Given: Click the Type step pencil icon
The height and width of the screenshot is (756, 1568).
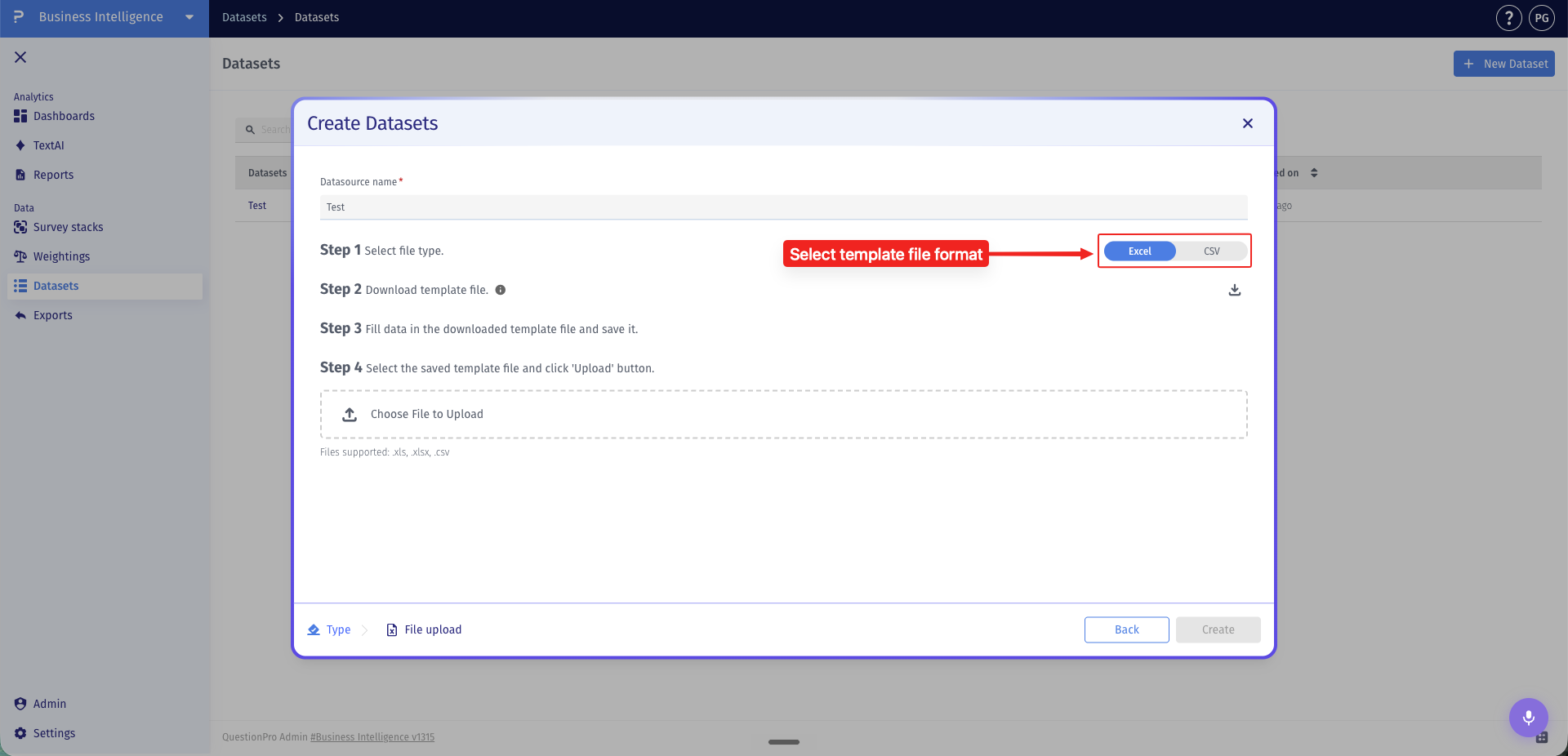Looking at the screenshot, I should [x=314, y=629].
